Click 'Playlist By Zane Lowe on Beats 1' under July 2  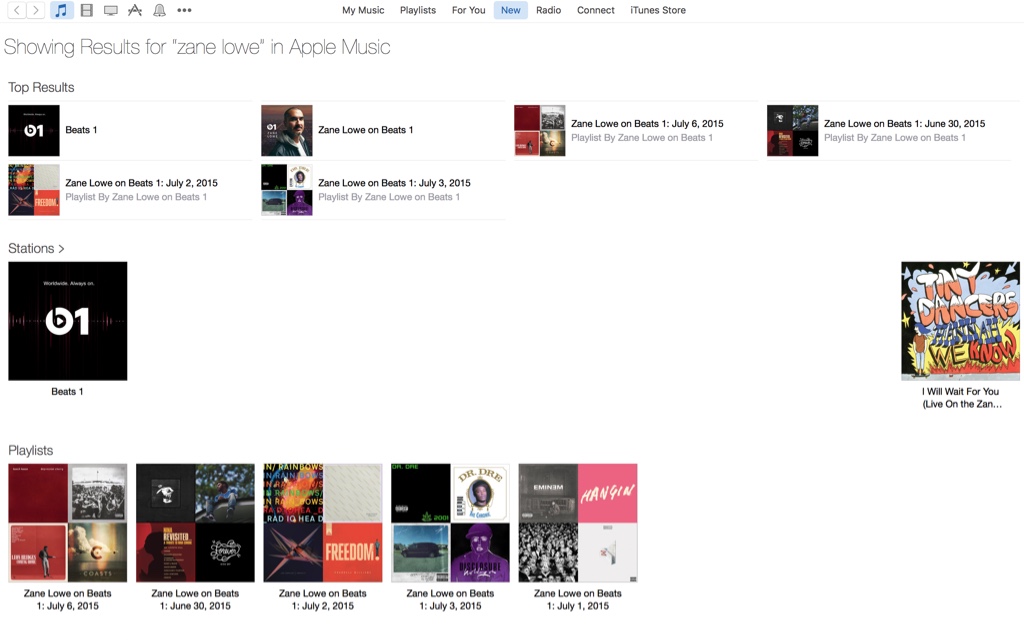[x=136, y=197]
